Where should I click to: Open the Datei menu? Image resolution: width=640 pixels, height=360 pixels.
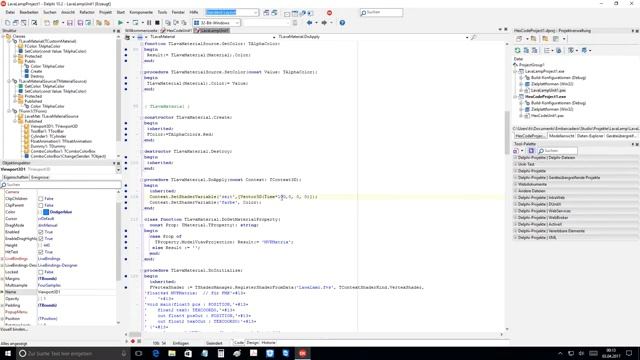click(10, 13)
